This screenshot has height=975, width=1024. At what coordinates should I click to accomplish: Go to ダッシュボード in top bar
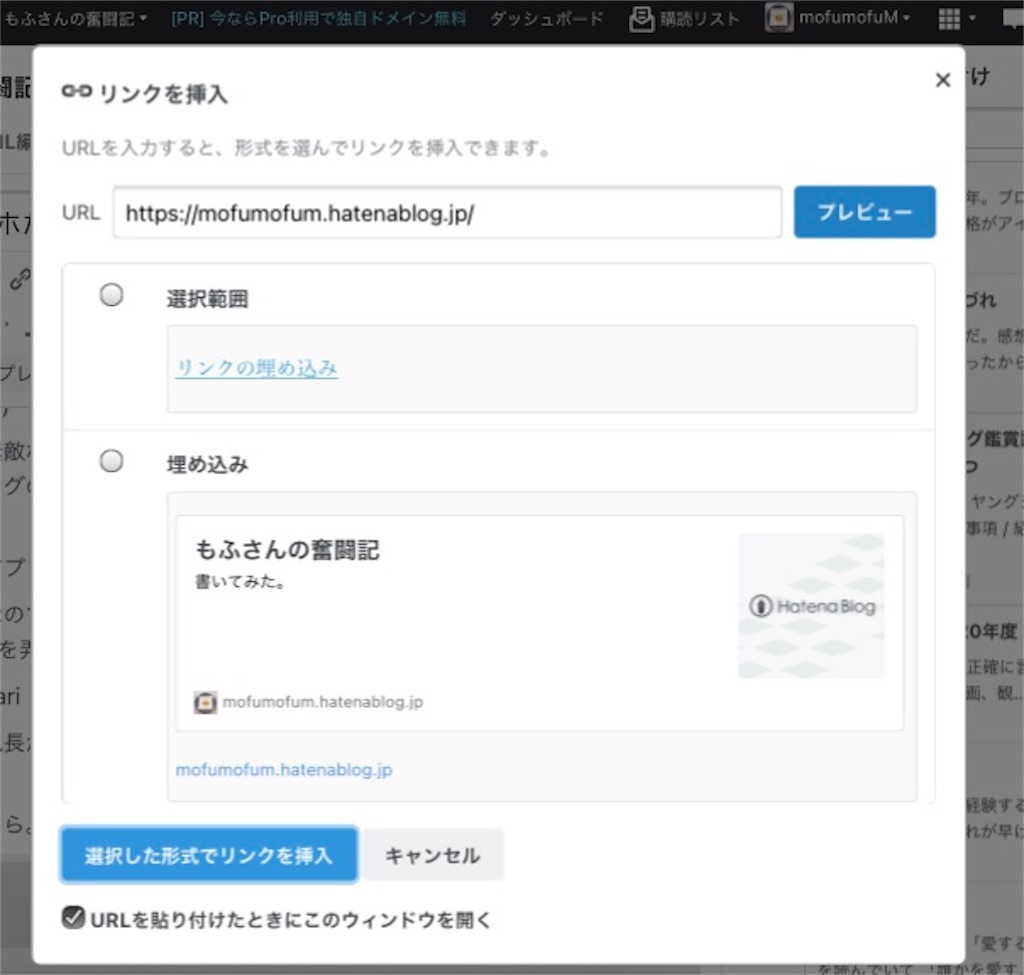tap(547, 19)
